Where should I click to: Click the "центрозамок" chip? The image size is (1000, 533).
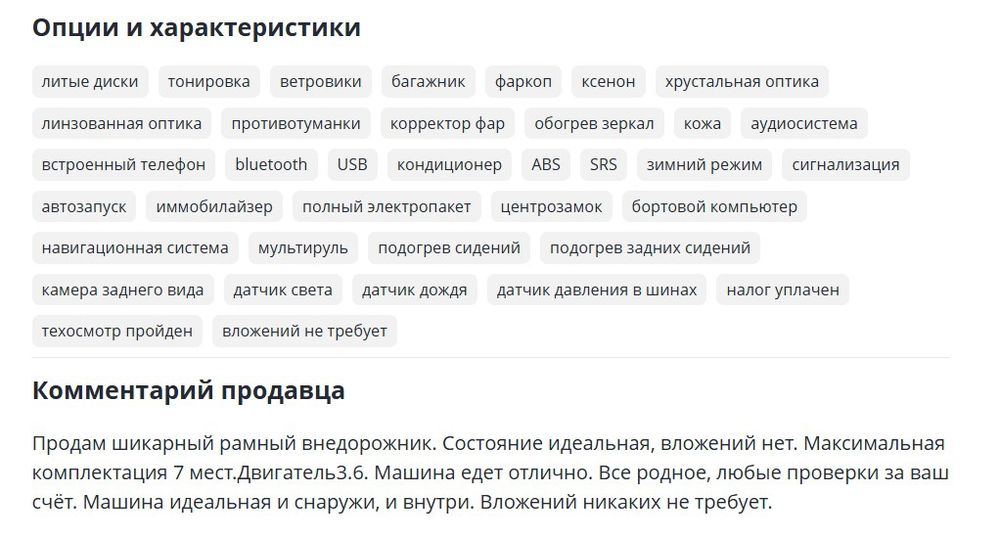[552, 207]
